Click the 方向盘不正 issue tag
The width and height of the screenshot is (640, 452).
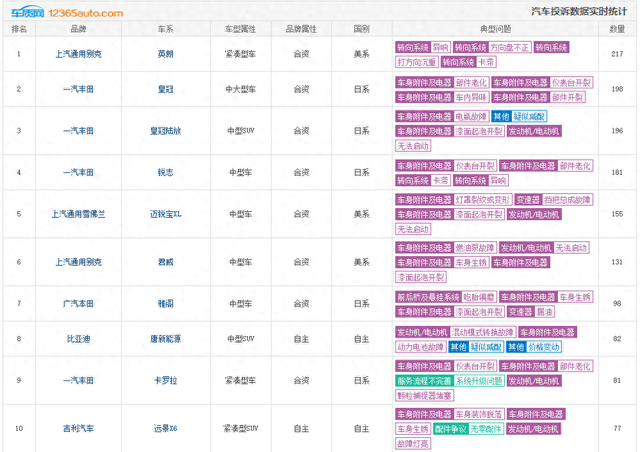[510, 47]
